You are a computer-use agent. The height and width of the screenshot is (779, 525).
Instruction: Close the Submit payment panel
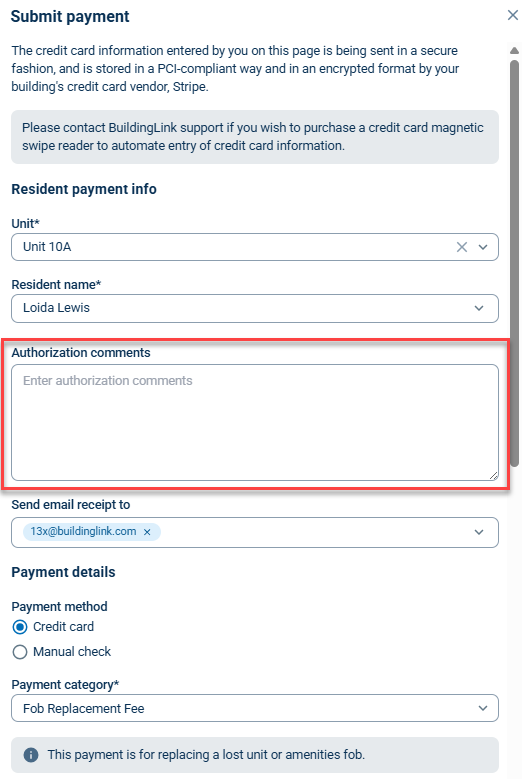[513, 15]
